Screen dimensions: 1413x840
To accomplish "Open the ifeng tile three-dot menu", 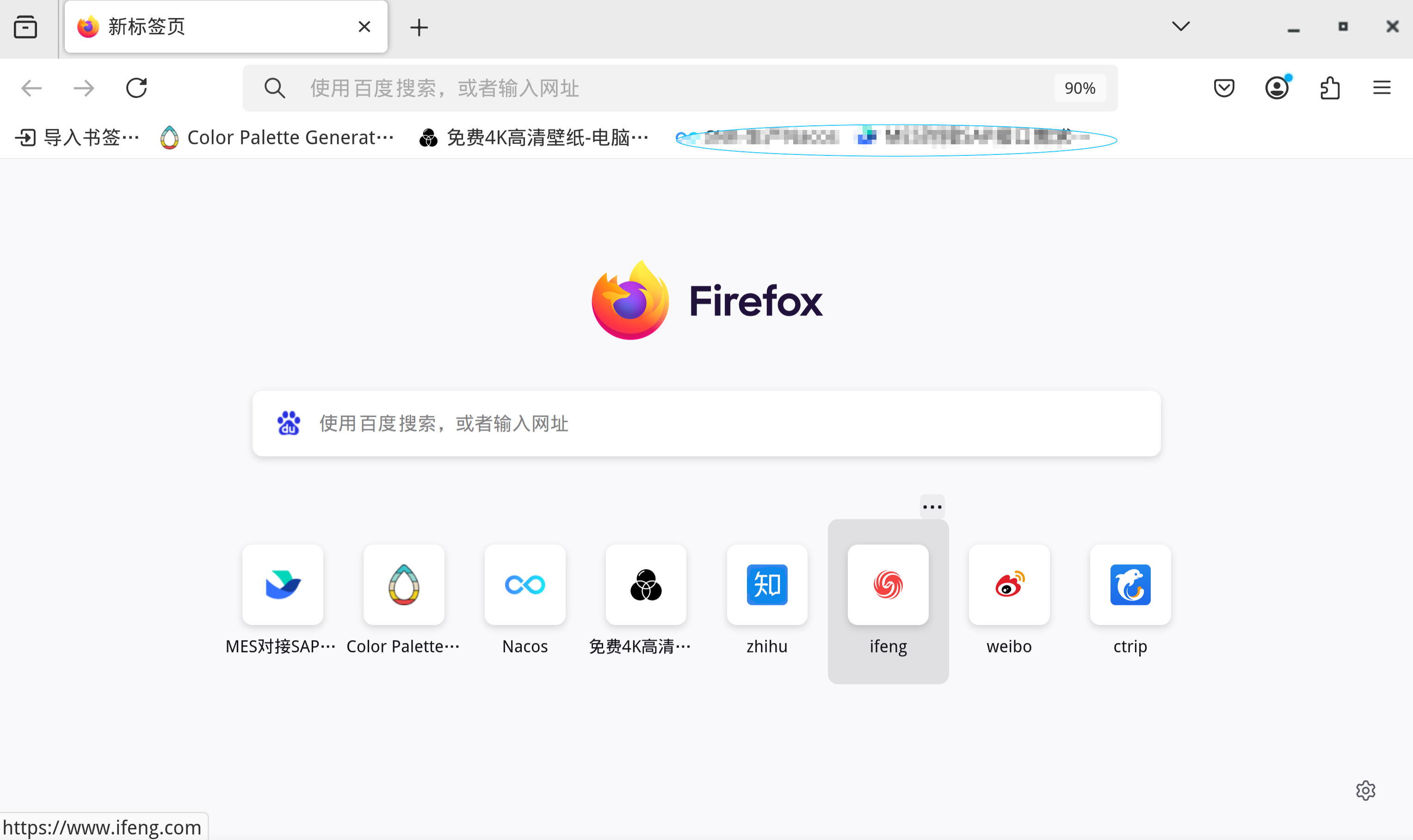I will coord(932,506).
